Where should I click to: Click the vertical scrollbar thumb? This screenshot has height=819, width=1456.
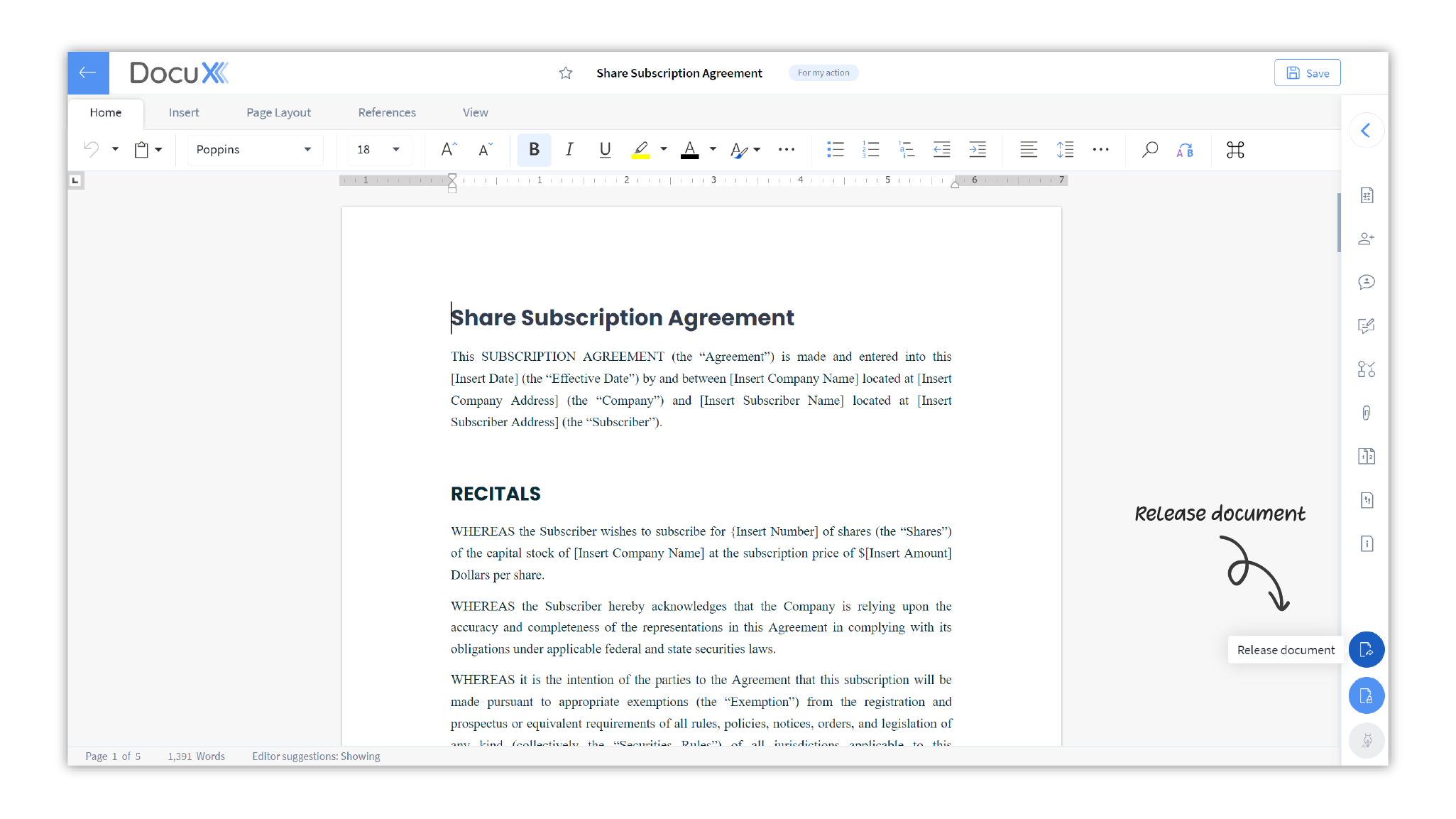point(1339,222)
